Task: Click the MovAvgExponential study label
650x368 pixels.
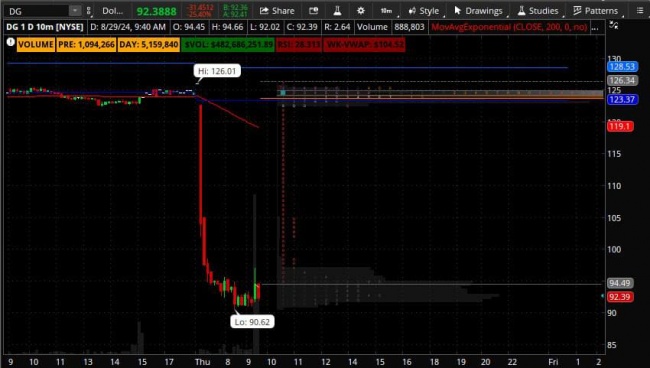Action: point(509,27)
